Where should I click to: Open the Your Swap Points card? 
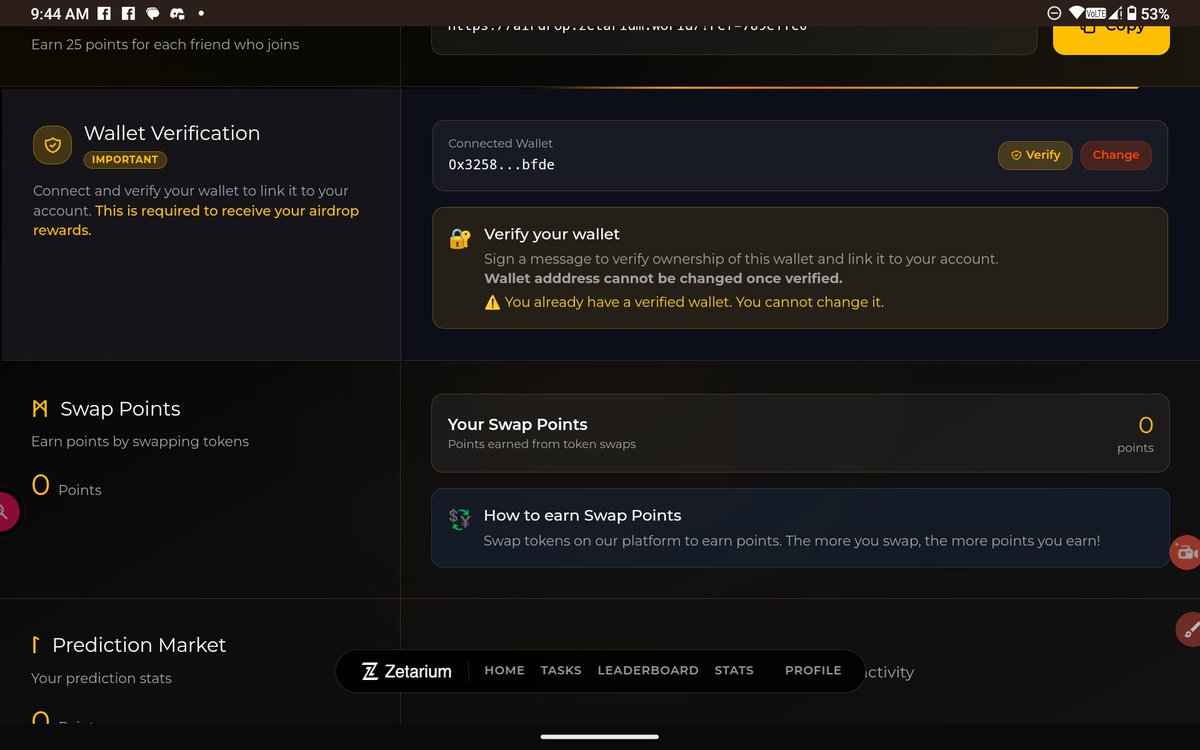(800, 433)
